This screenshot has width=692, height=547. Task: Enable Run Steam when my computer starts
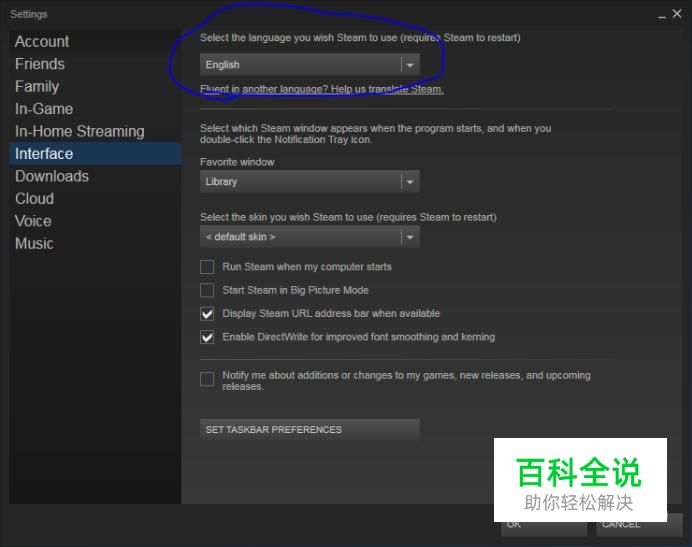coord(207,267)
